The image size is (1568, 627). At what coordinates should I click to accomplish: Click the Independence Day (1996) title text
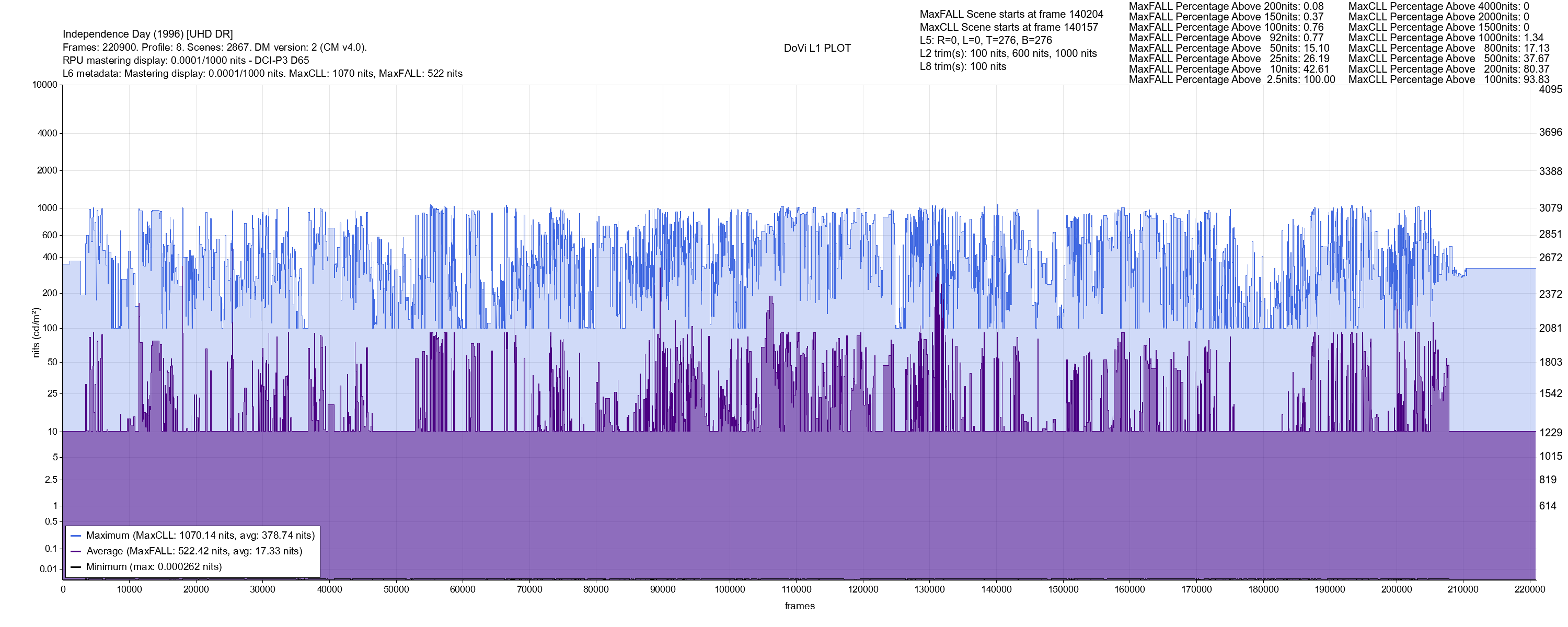(x=147, y=34)
